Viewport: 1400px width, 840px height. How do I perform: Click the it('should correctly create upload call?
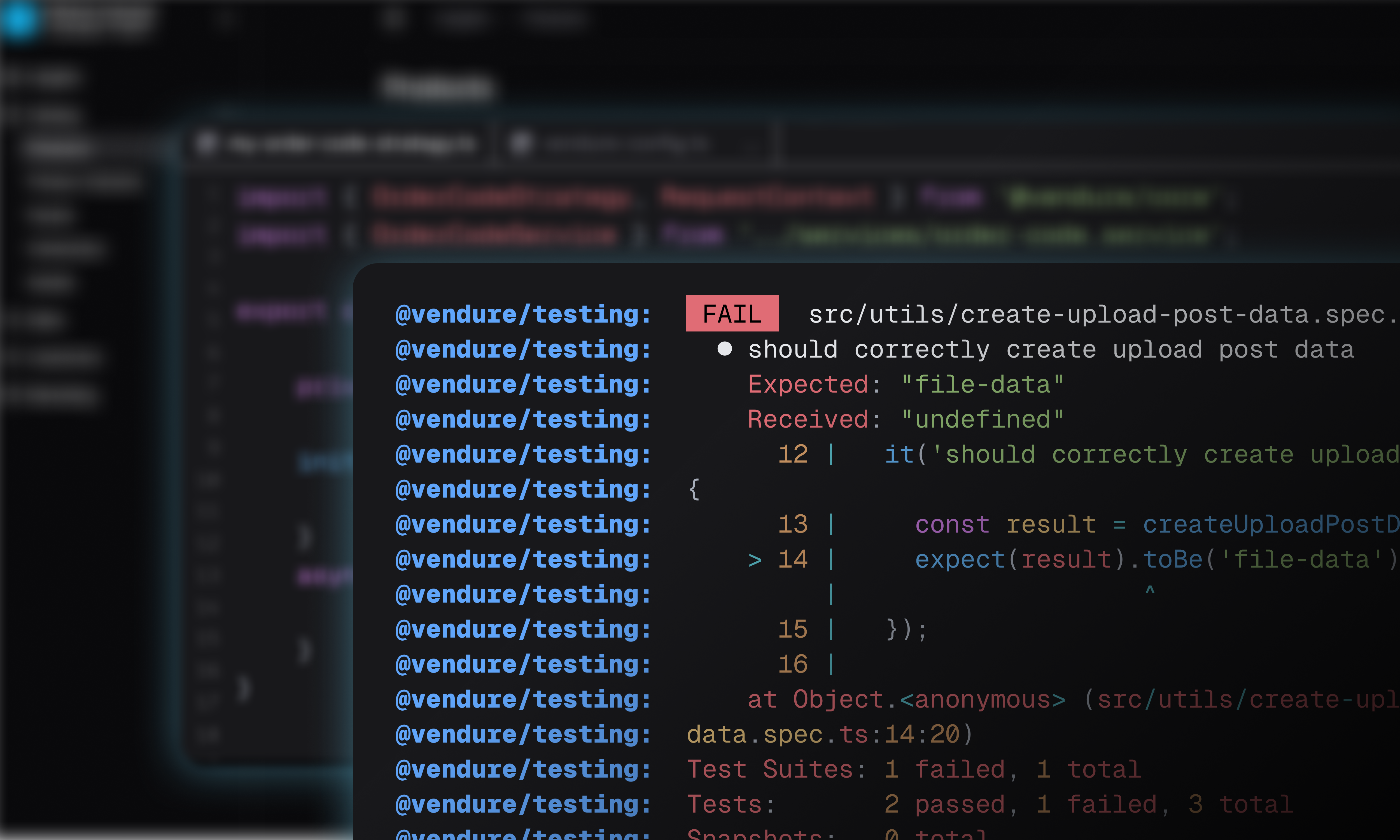point(1142,454)
